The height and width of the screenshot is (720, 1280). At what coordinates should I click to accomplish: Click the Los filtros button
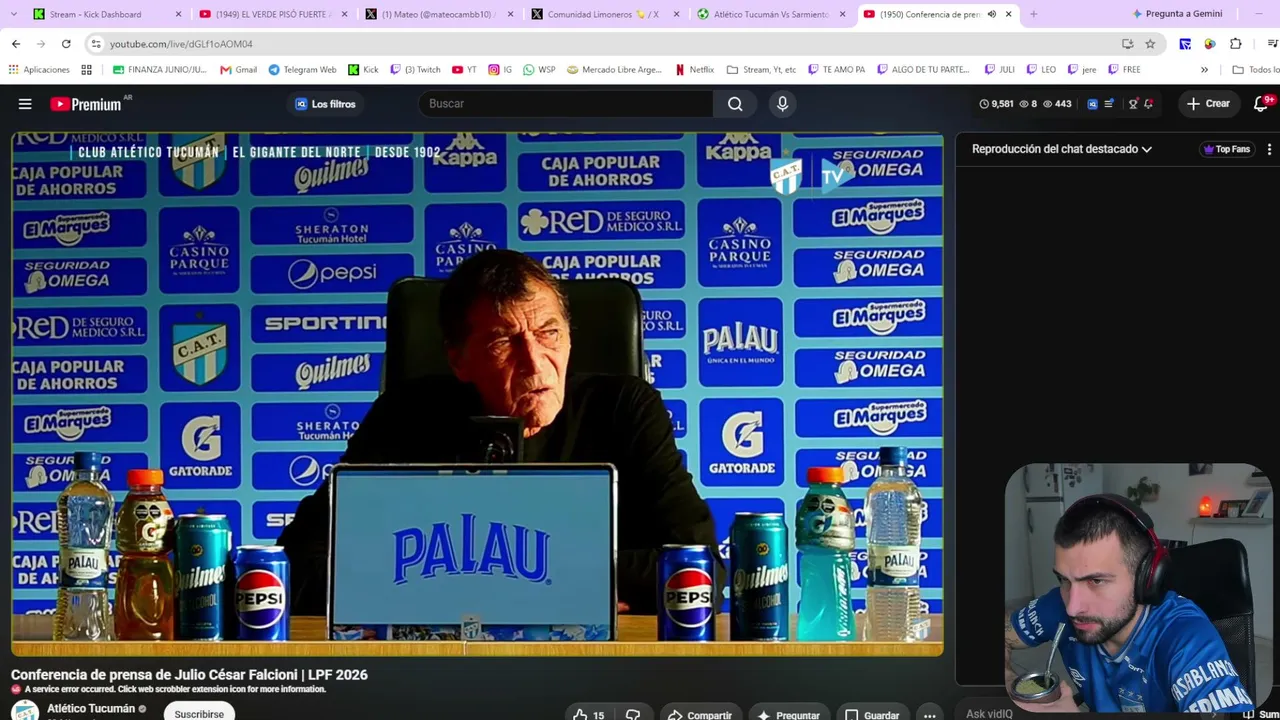(325, 104)
